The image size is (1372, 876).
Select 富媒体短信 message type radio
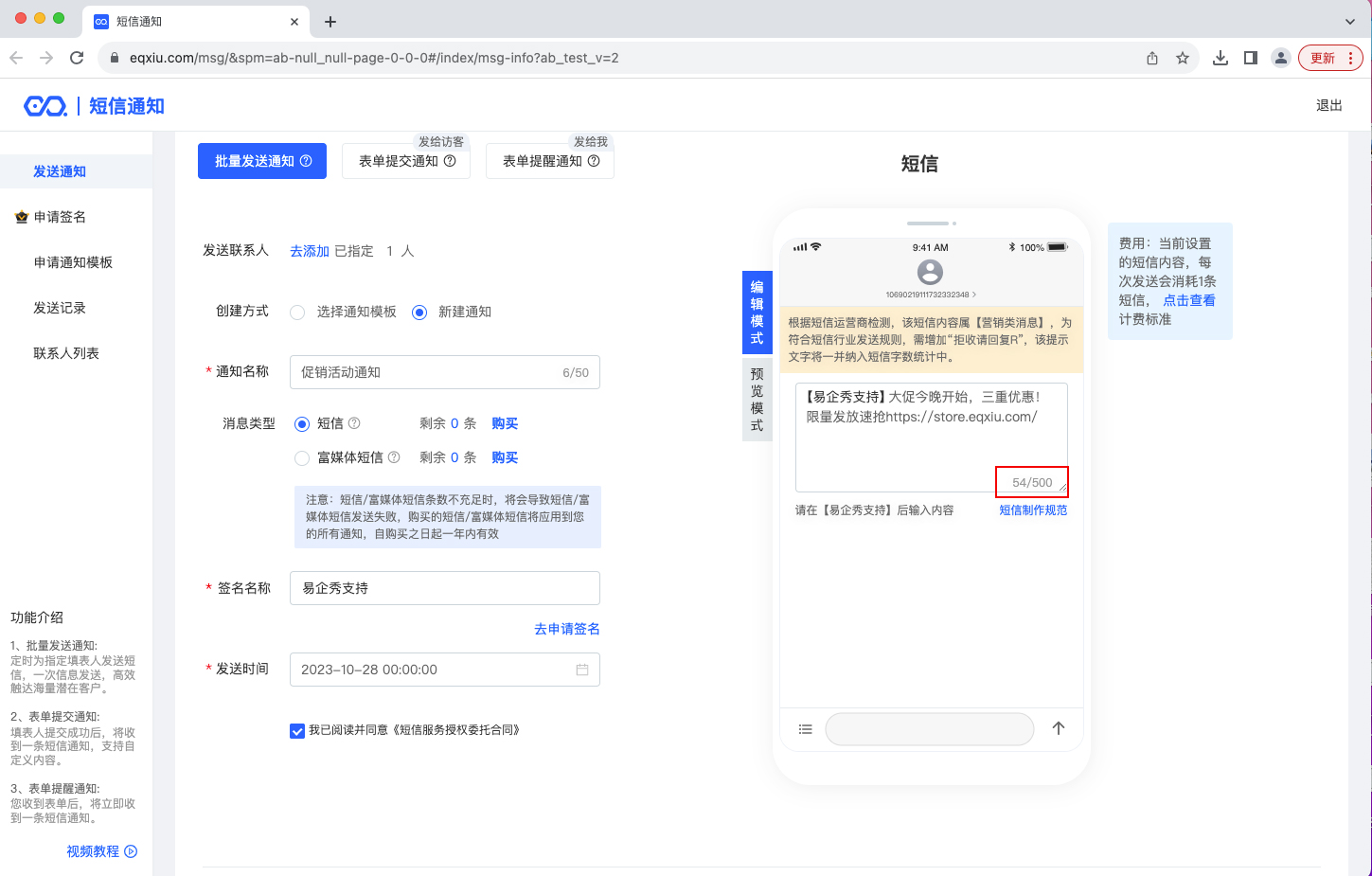coord(302,458)
